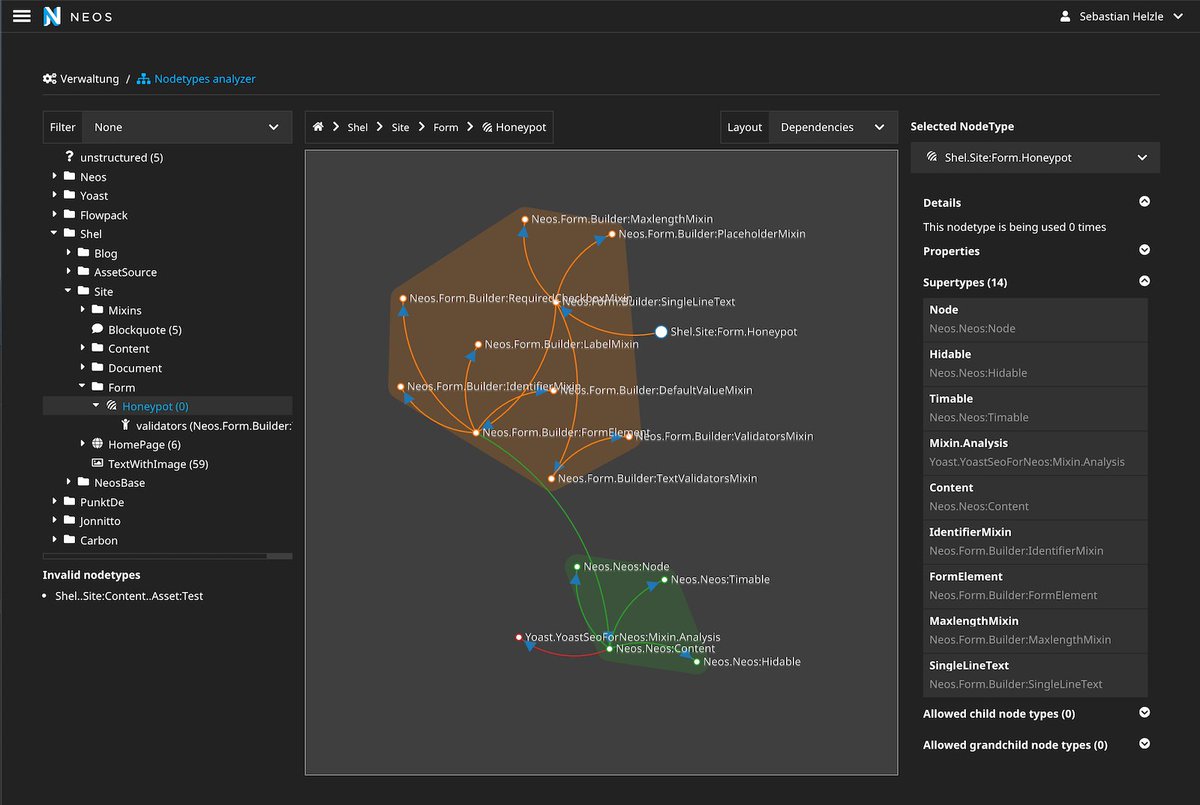Viewport: 1200px width, 805px height.
Task: Expand the Mixins folder arrow
Action: [x=83, y=310]
